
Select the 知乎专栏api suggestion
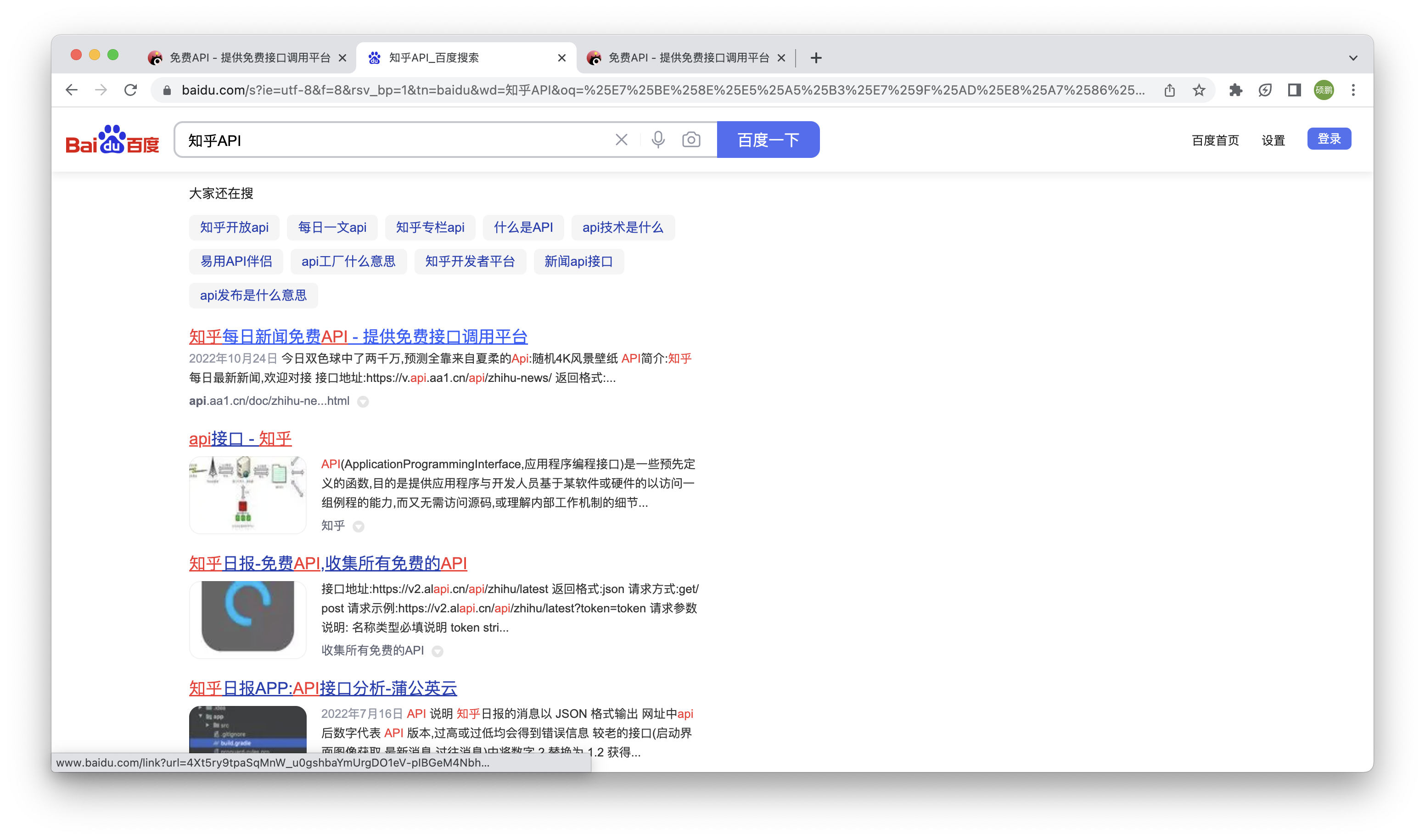[430, 228]
